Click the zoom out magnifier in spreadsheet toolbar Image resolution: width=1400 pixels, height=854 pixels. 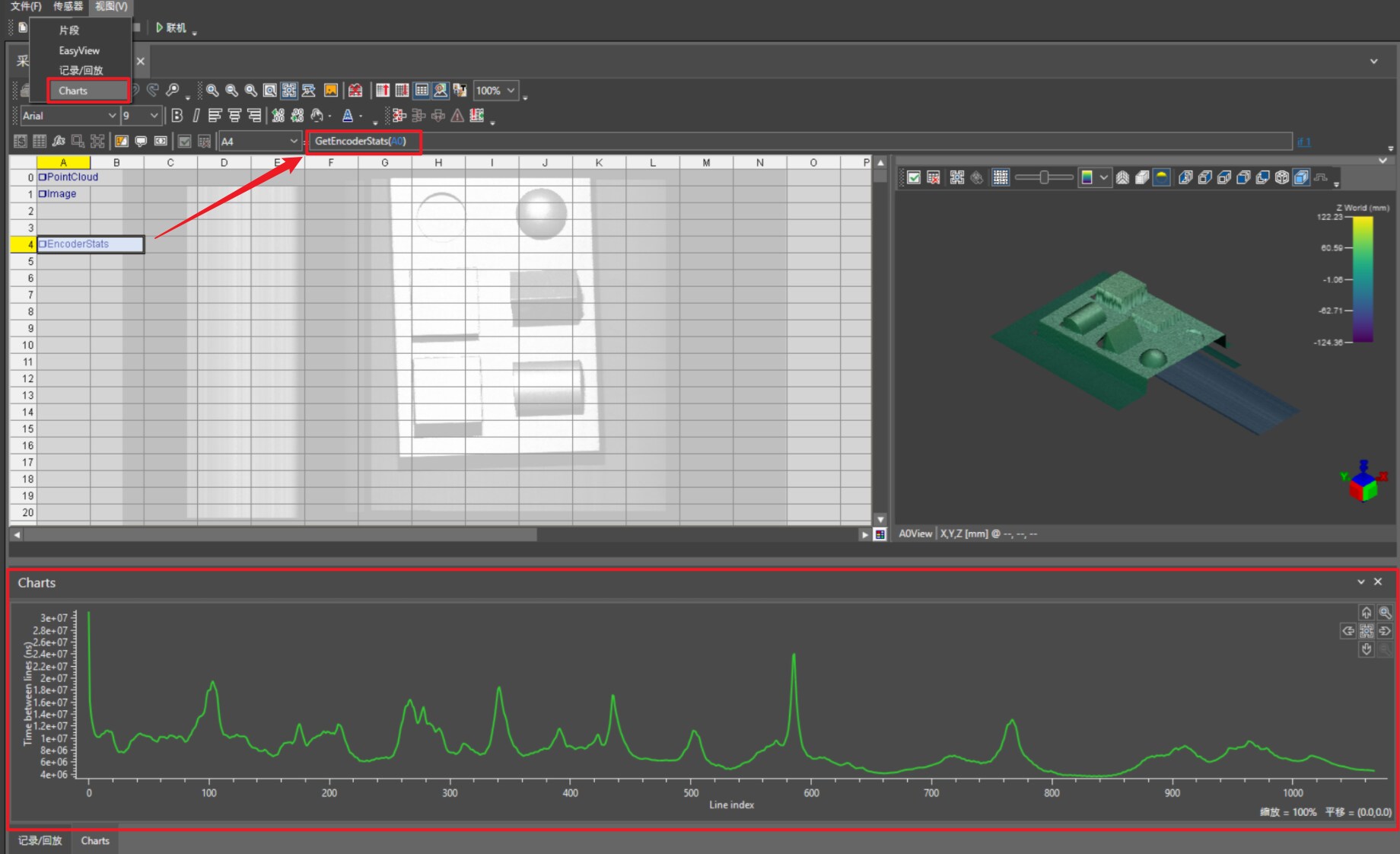pyautogui.click(x=231, y=91)
